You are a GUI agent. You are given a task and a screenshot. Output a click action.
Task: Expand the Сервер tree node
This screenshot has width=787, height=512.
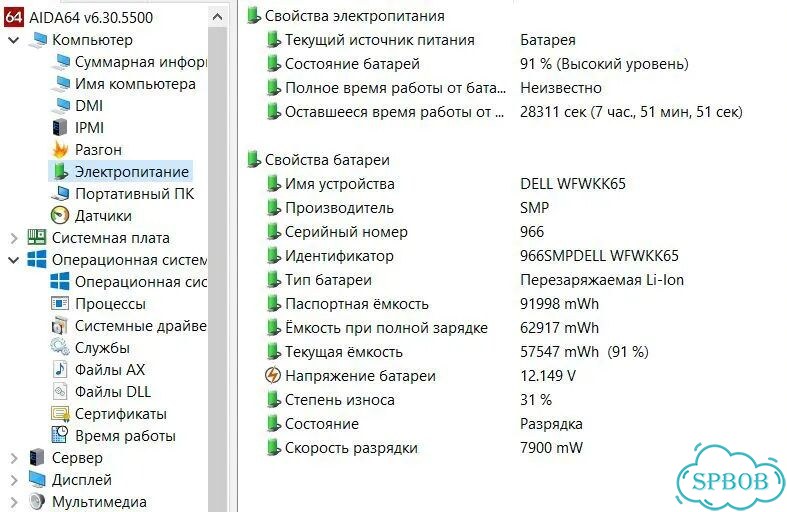pos(14,458)
